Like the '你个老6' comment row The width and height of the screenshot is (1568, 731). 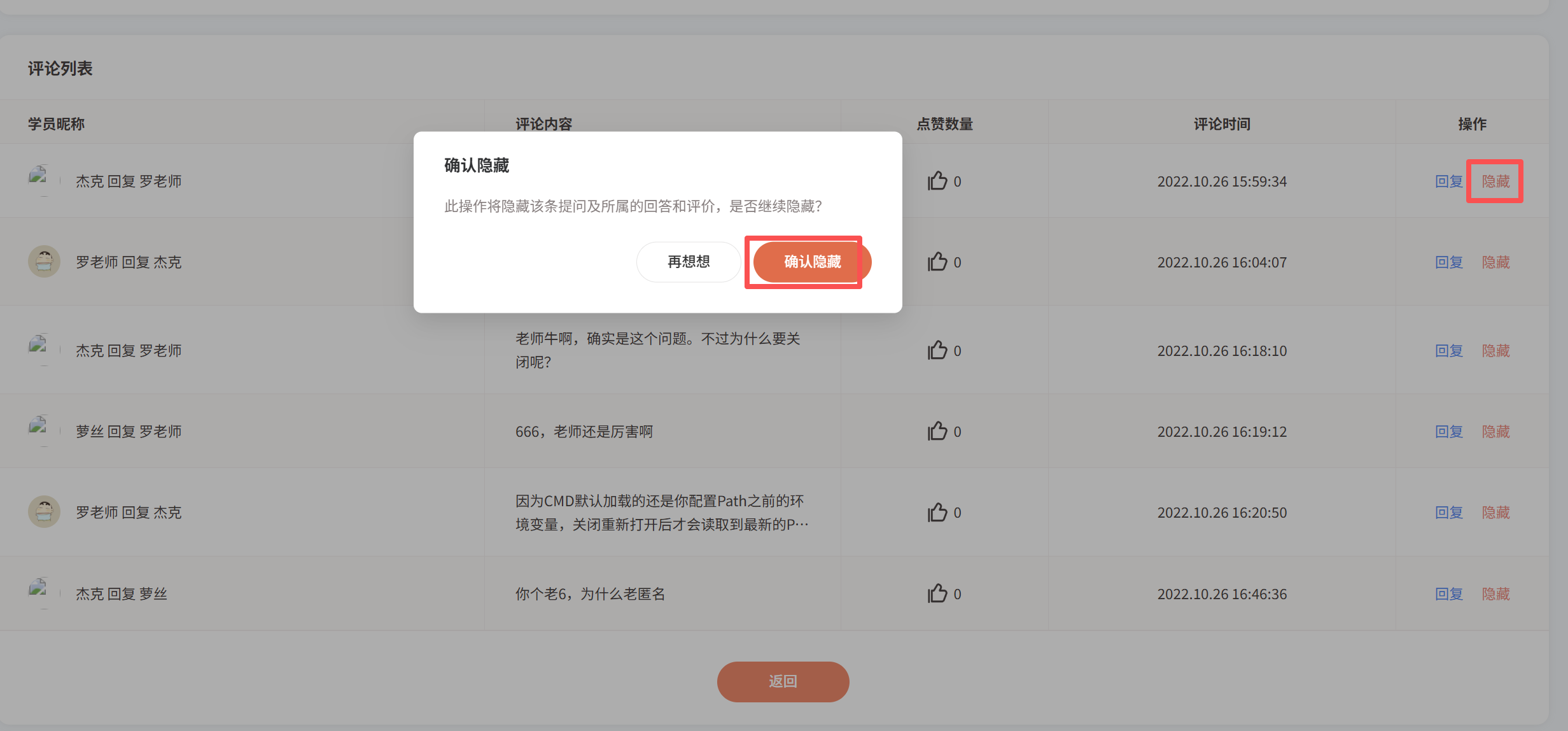click(x=937, y=593)
